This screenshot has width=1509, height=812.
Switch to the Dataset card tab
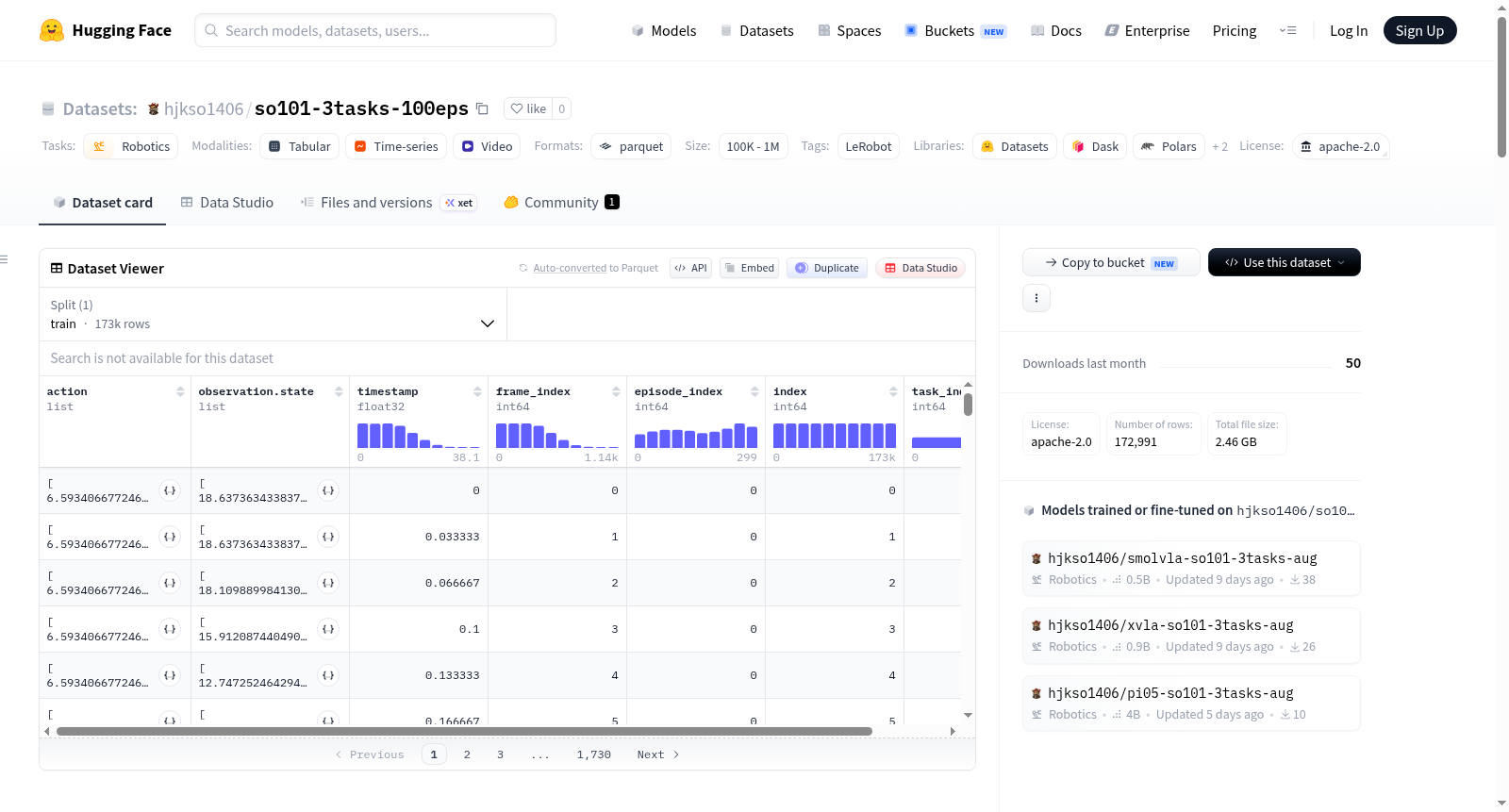(x=103, y=202)
